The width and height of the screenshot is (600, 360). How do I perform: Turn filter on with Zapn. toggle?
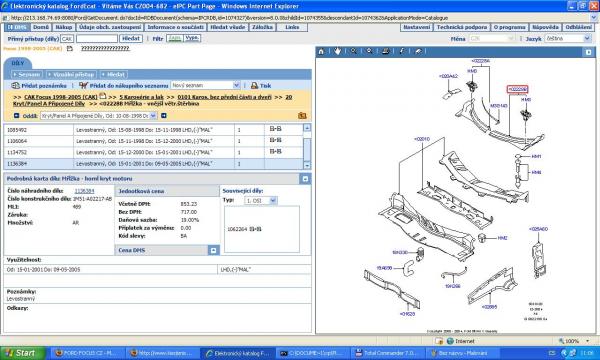tap(175, 38)
